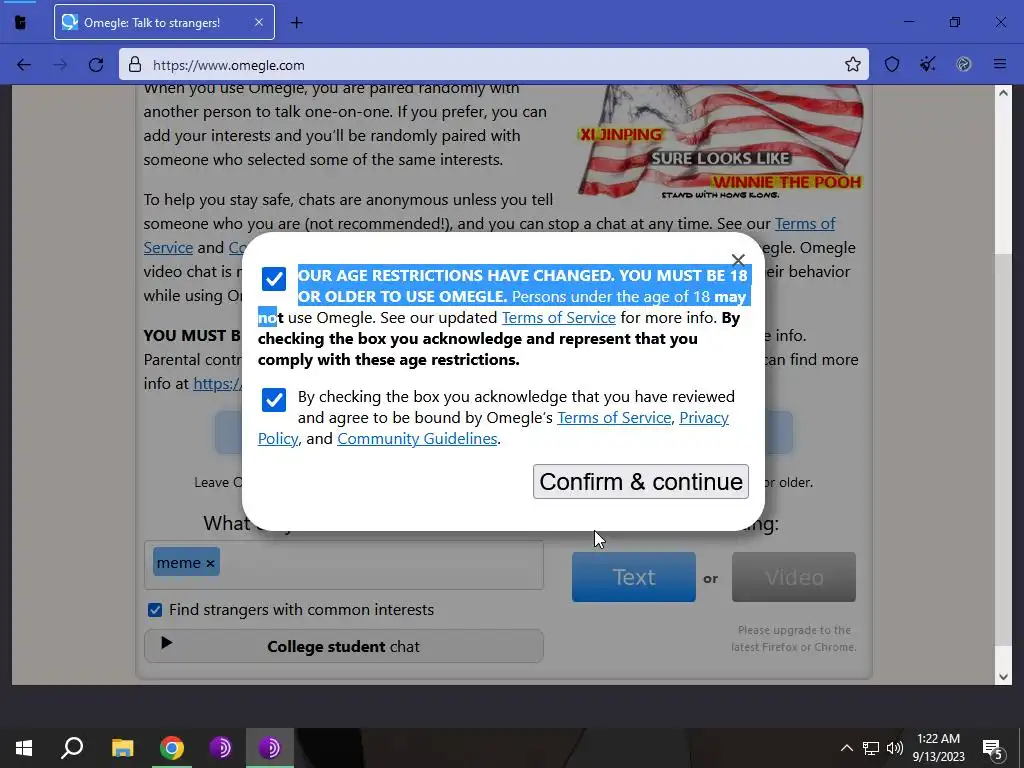Click the volume speaker tray icon
Screen dimensions: 1024x768
[895, 748]
